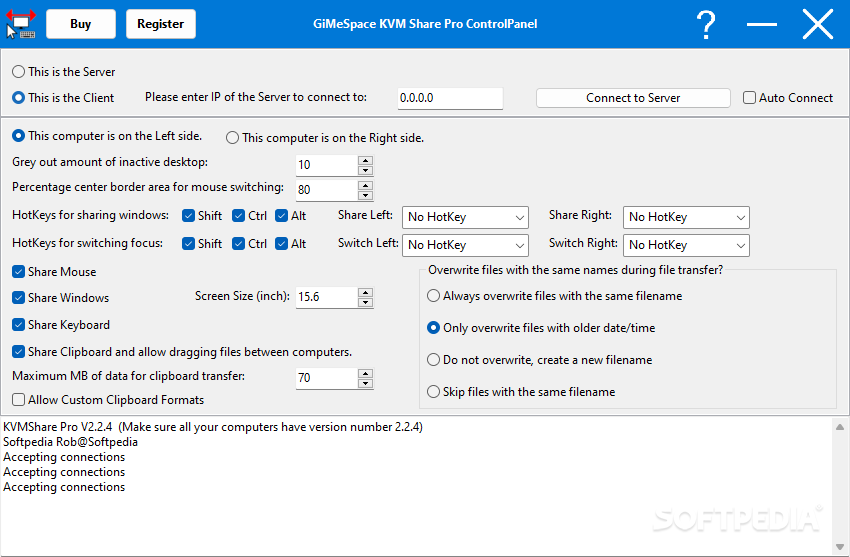This screenshot has height=557, width=850.
Task: Minimize the ControlPanel window
Action: point(762,24)
